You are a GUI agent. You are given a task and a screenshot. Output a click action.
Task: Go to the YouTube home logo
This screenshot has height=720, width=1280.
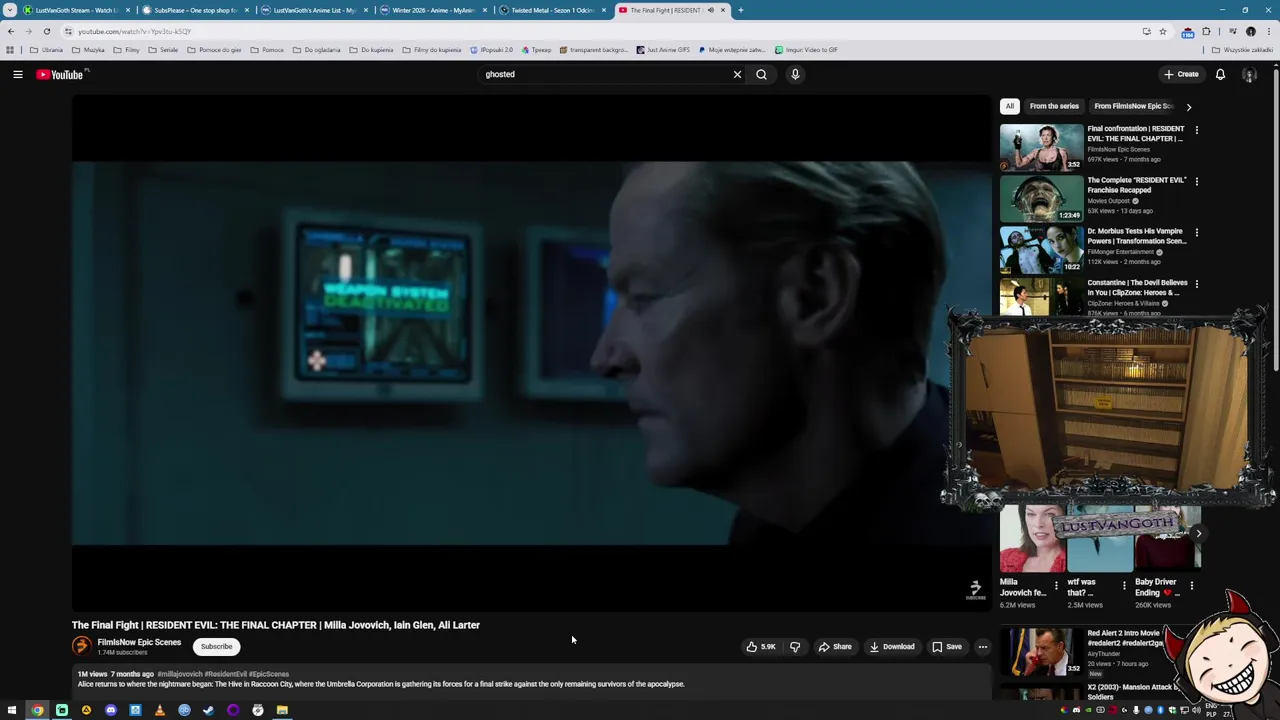coord(60,74)
